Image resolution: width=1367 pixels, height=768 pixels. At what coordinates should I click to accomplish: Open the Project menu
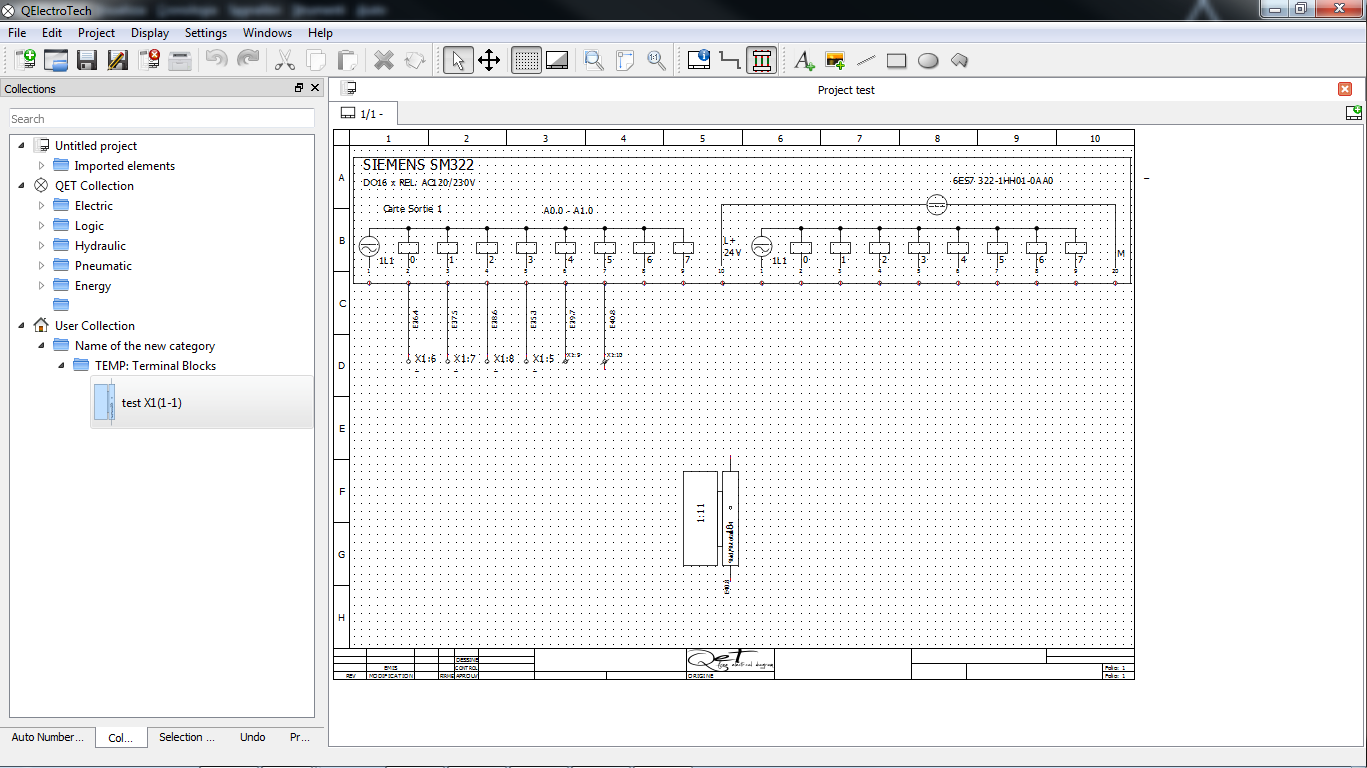tap(96, 33)
